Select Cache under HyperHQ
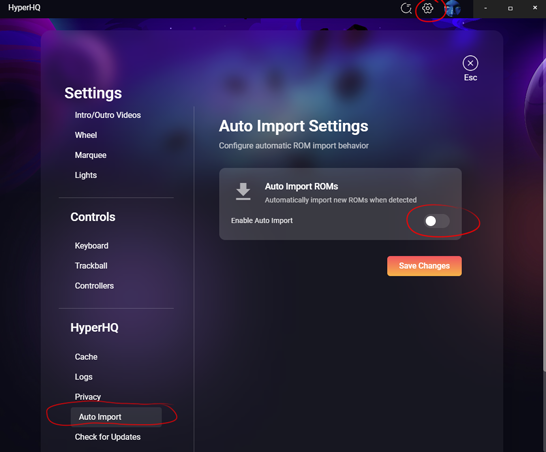The image size is (546, 452). [x=86, y=357]
